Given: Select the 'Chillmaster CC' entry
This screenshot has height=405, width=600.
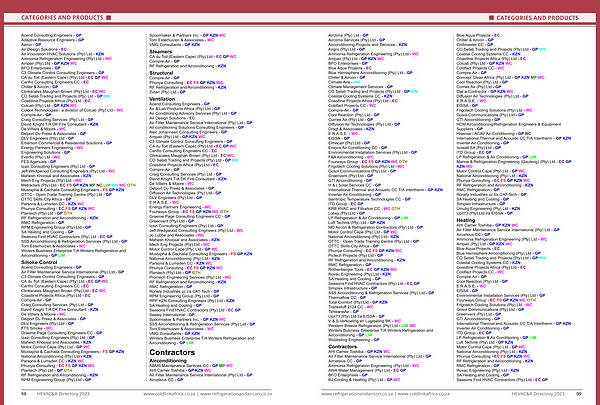Looking at the screenshot, I should (x=474, y=44).
